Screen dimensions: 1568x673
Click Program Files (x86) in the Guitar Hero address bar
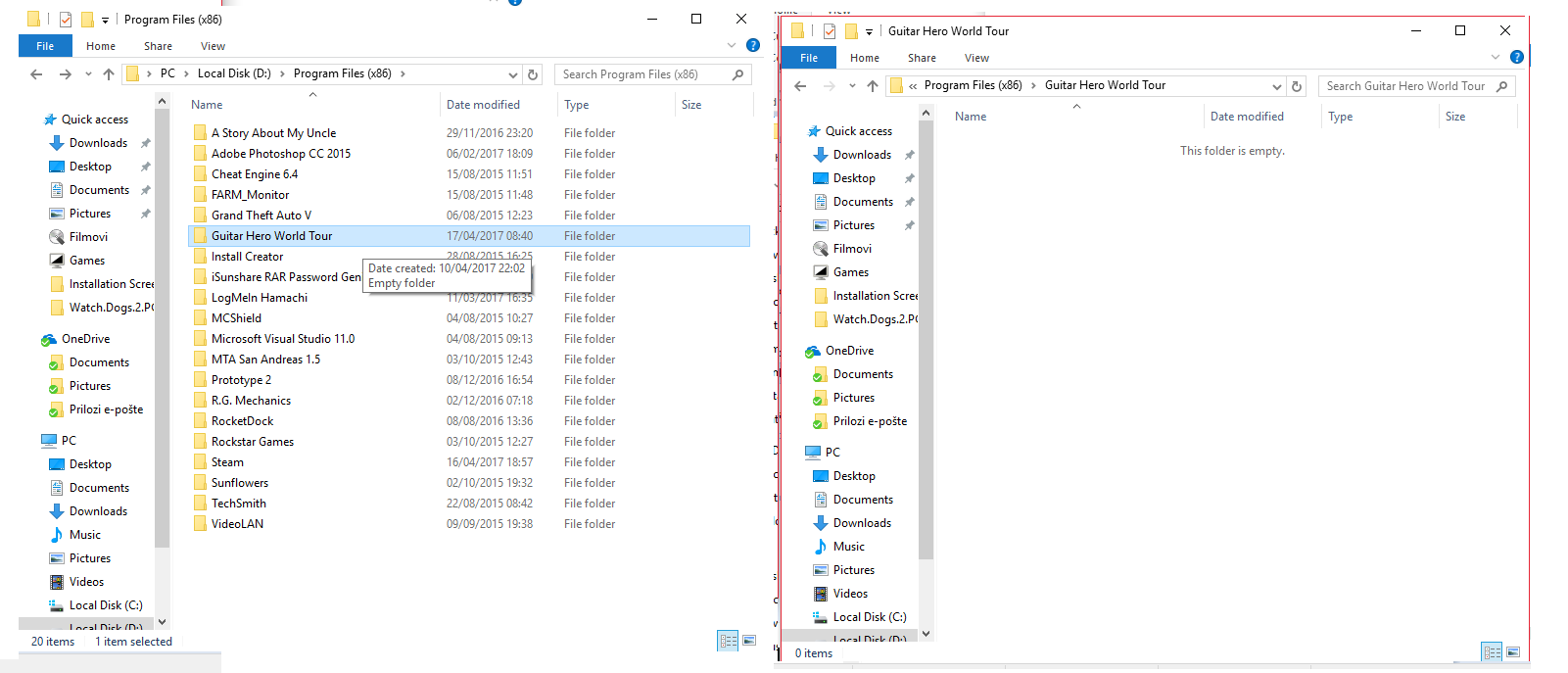(x=973, y=85)
